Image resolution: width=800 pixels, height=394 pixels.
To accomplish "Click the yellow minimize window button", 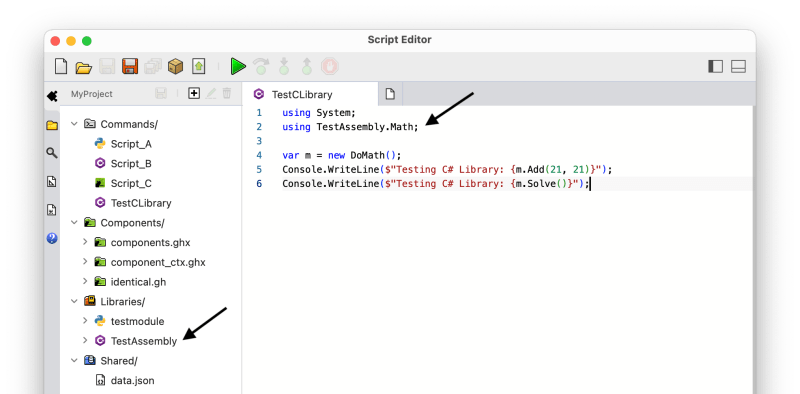I will tap(71, 41).
